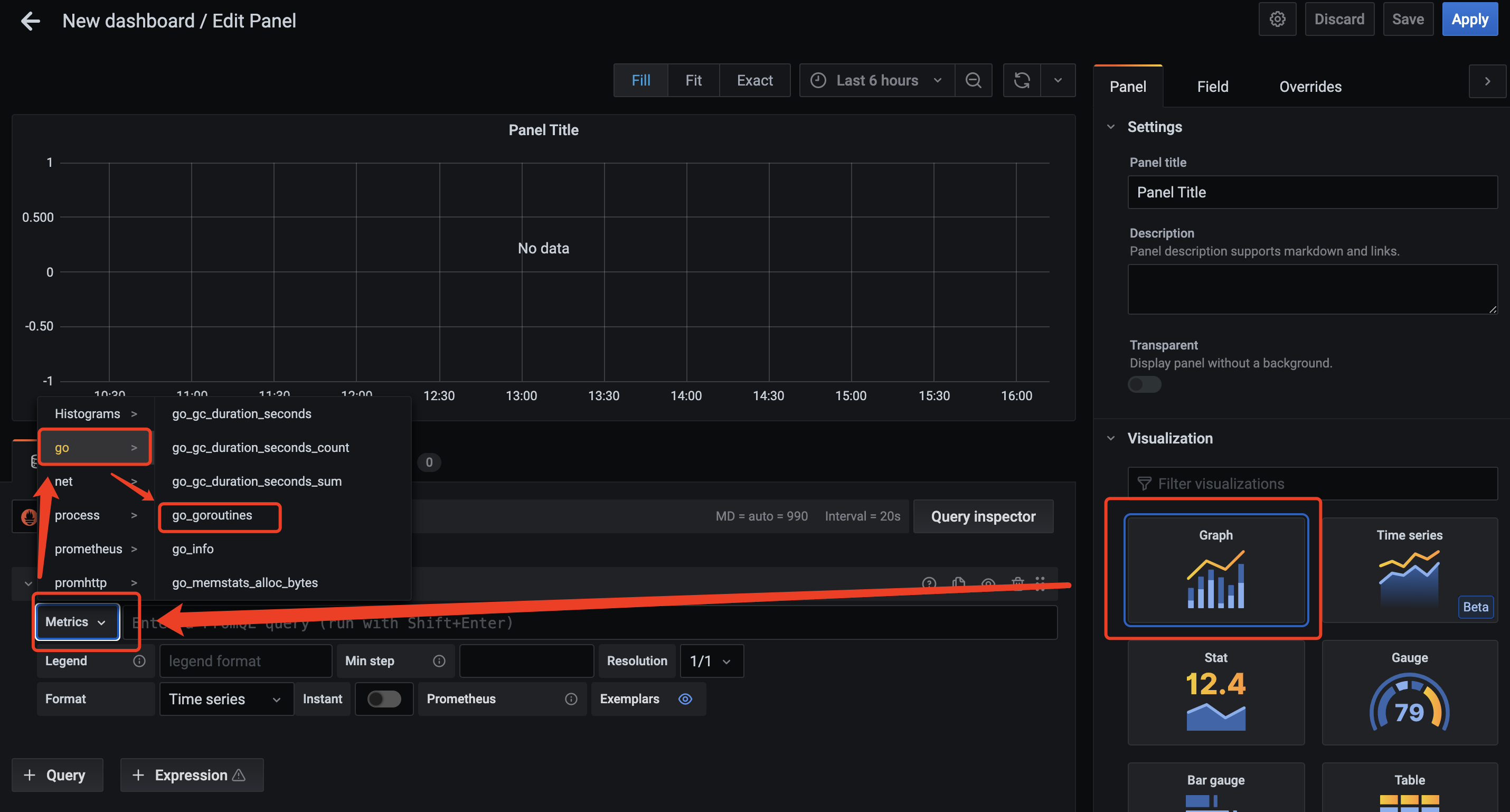Collapse the Settings section
The width and height of the screenshot is (1510, 812).
tap(1110, 127)
